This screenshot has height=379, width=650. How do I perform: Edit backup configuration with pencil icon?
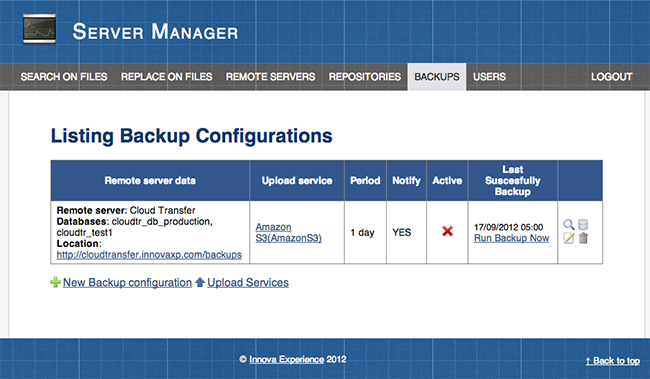[x=569, y=238]
